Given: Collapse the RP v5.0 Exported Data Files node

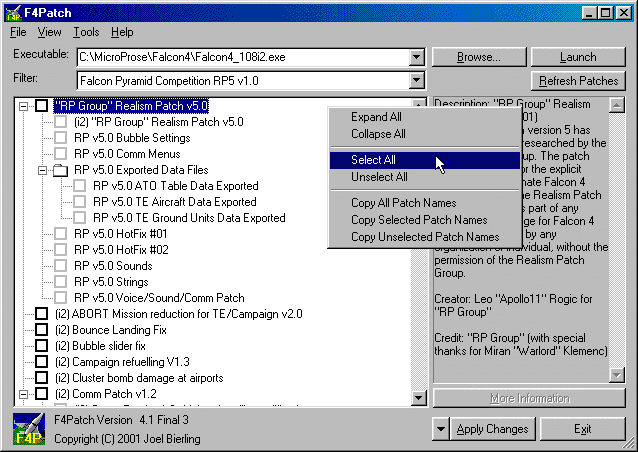Looking at the screenshot, I should pos(43,170).
